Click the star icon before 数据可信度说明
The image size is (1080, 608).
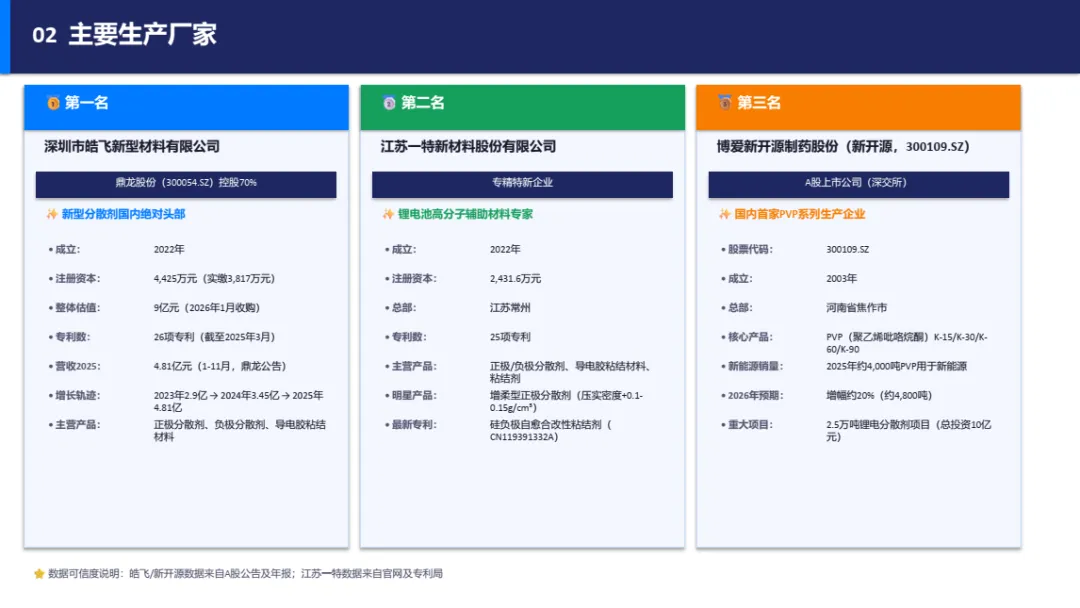[39, 574]
